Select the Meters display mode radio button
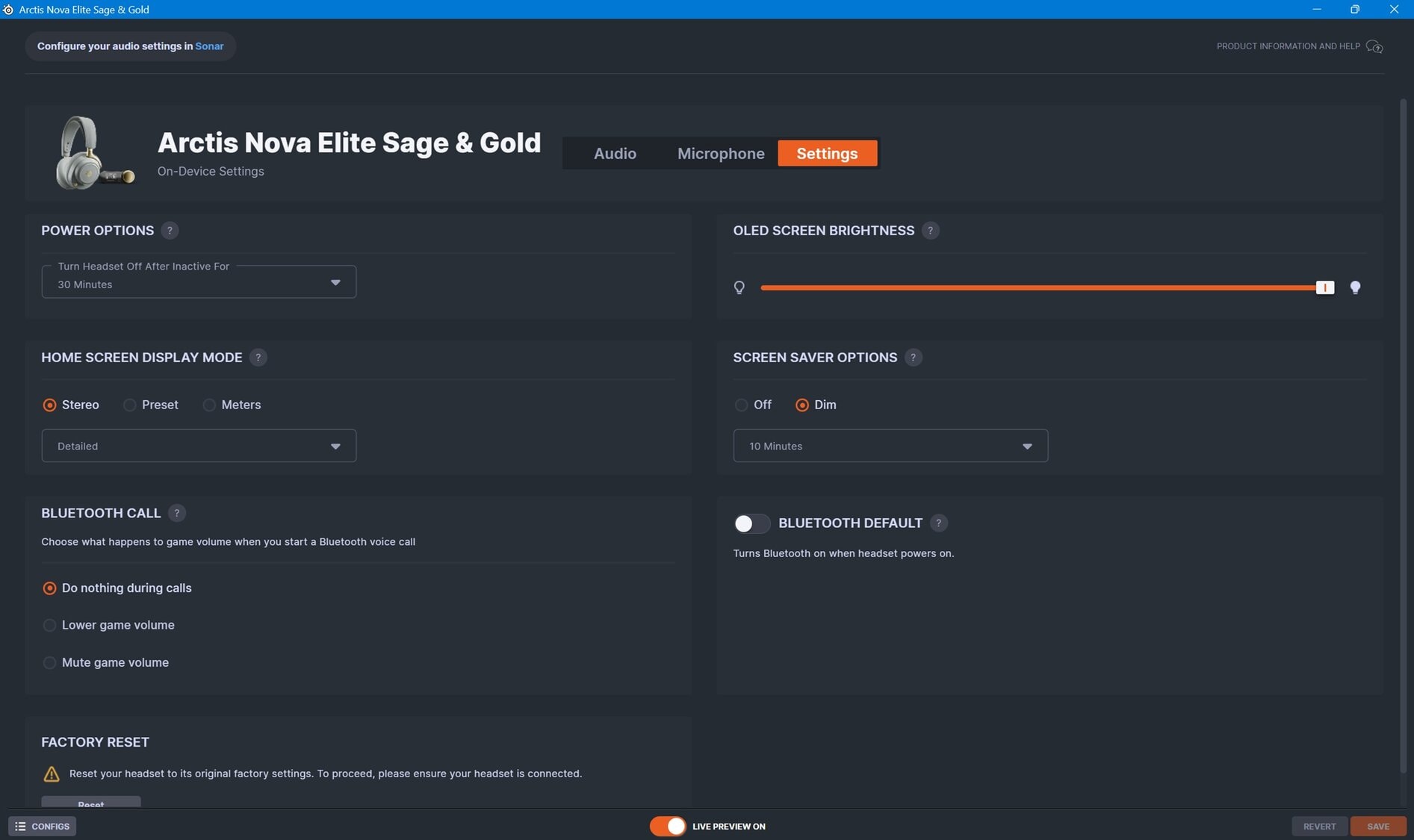Viewport: 1414px width, 840px height. [209, 405]
